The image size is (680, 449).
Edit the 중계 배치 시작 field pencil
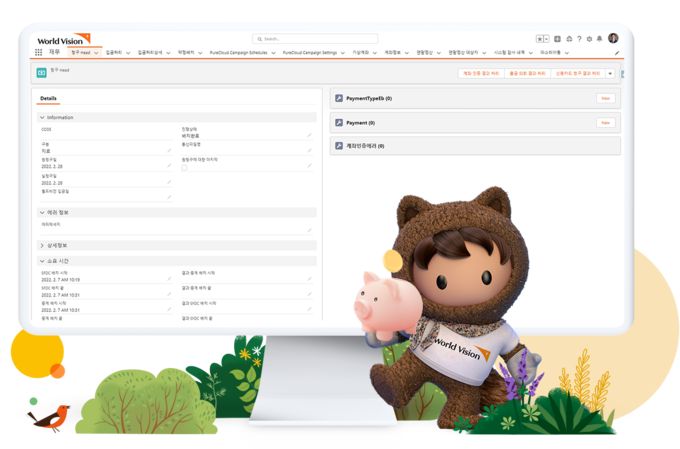(x=169, y=309)
